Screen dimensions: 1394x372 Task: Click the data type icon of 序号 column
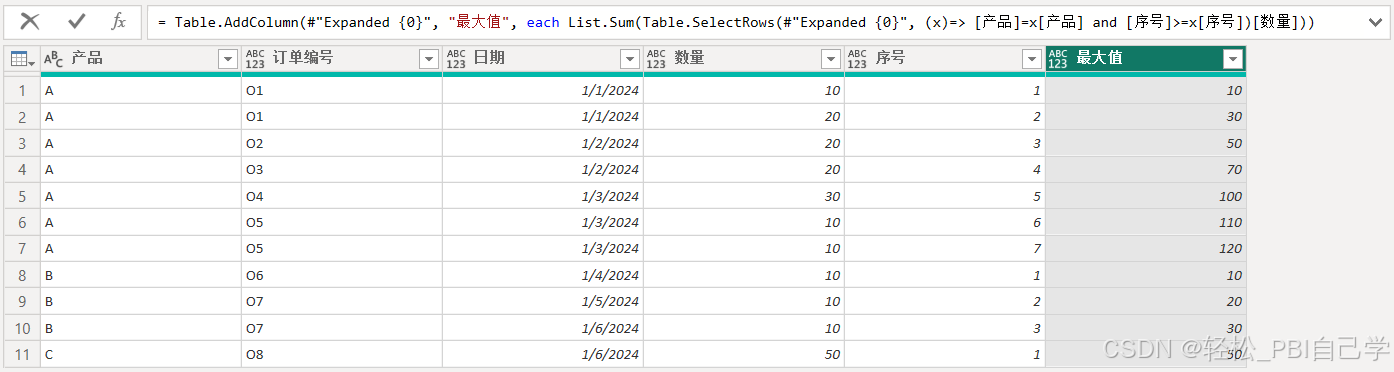click(858, 60)
